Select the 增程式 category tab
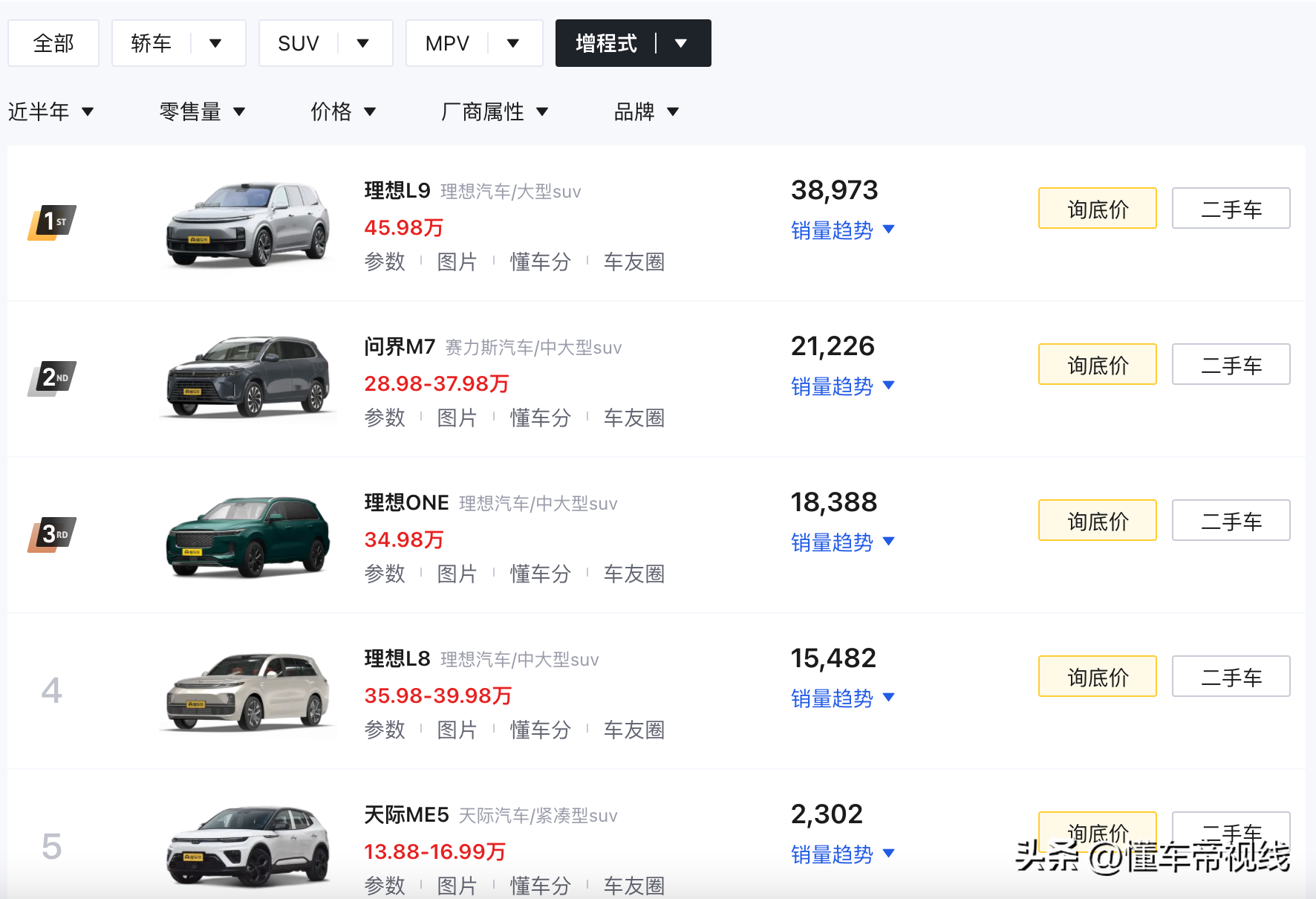1316x899 pixels. click(606, 43)
